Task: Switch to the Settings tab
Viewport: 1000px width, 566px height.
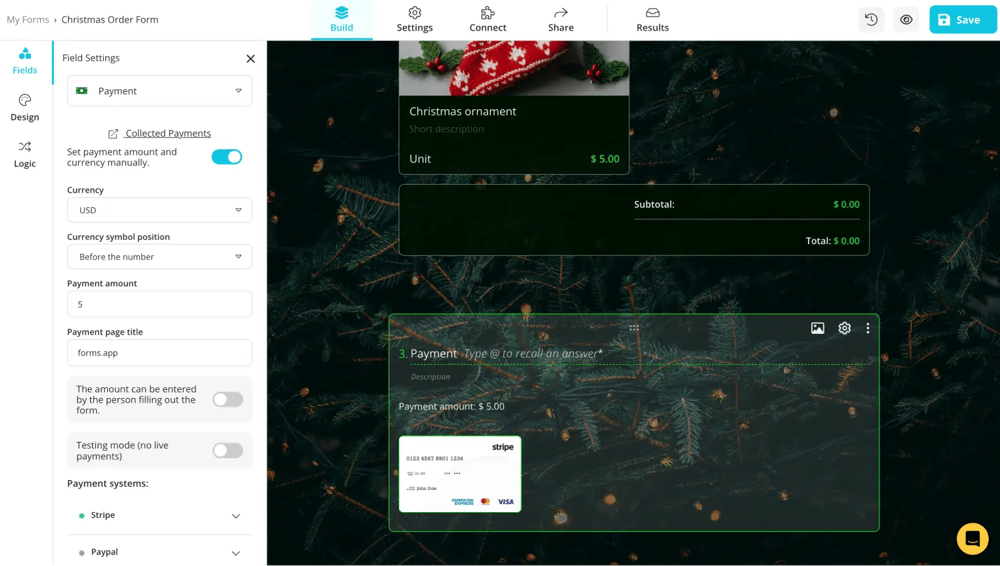Action: pos(414,20)
